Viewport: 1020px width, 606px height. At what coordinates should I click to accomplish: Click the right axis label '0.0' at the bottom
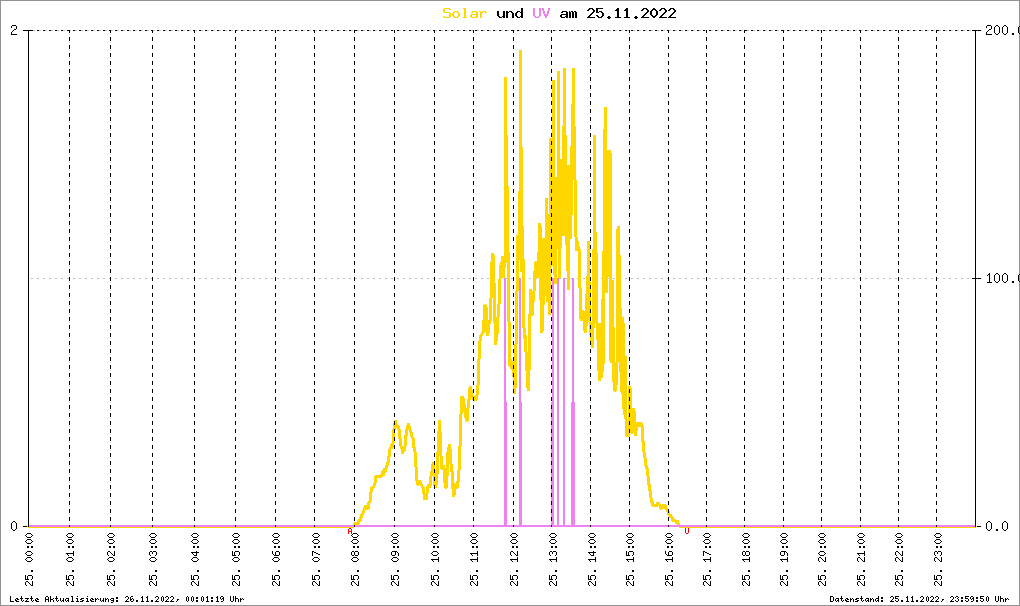997,526
